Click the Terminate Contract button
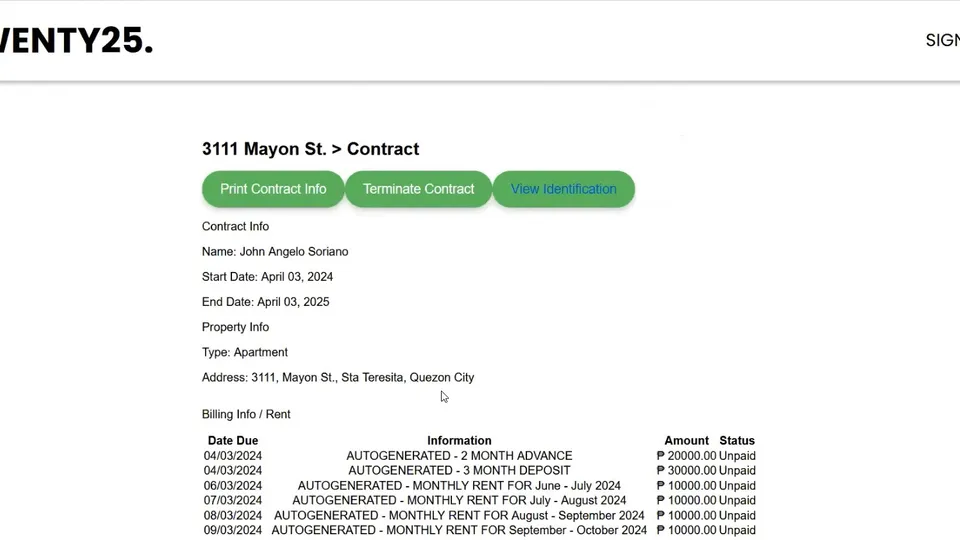This screenshot has width=960, height=540. pyautogui.click(x=418, y=189)
